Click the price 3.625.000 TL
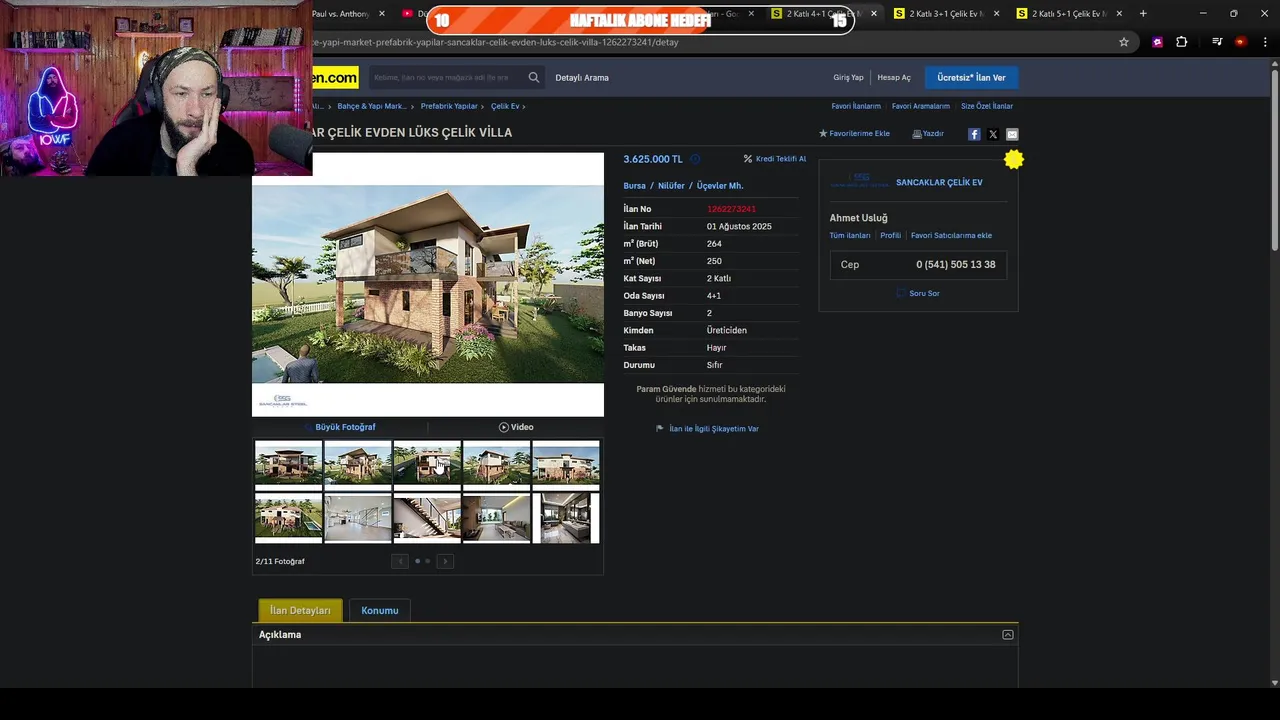This screenshot has width=1280, height=720. pyautogui.click(x=653, y=159)
